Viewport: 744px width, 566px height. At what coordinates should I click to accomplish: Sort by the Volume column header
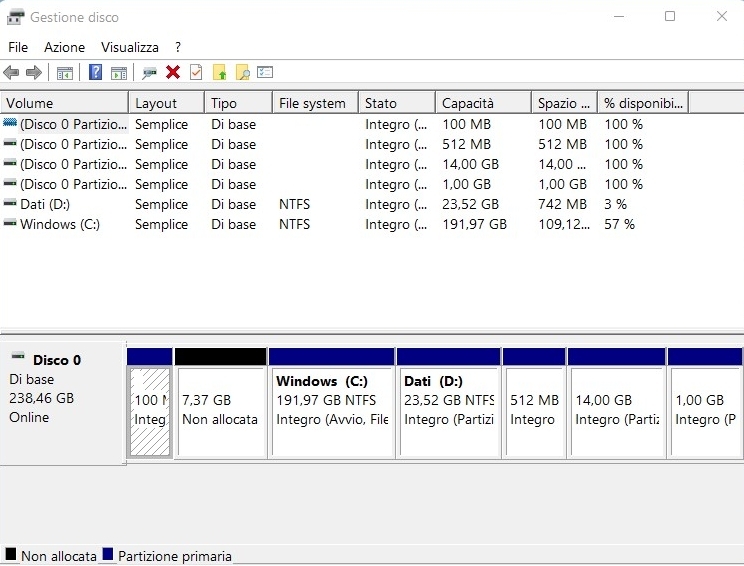(64, 103)
